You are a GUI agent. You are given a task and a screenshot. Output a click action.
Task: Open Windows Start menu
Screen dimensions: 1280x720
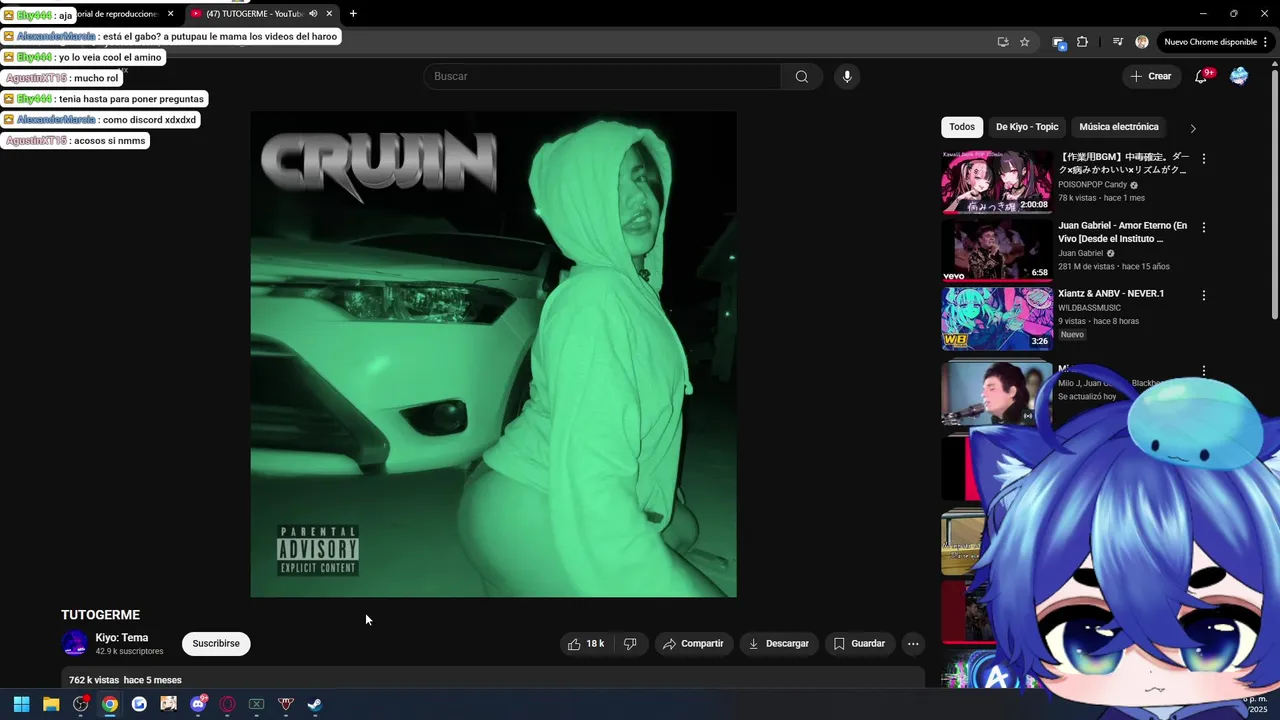[x=21, y=704]
